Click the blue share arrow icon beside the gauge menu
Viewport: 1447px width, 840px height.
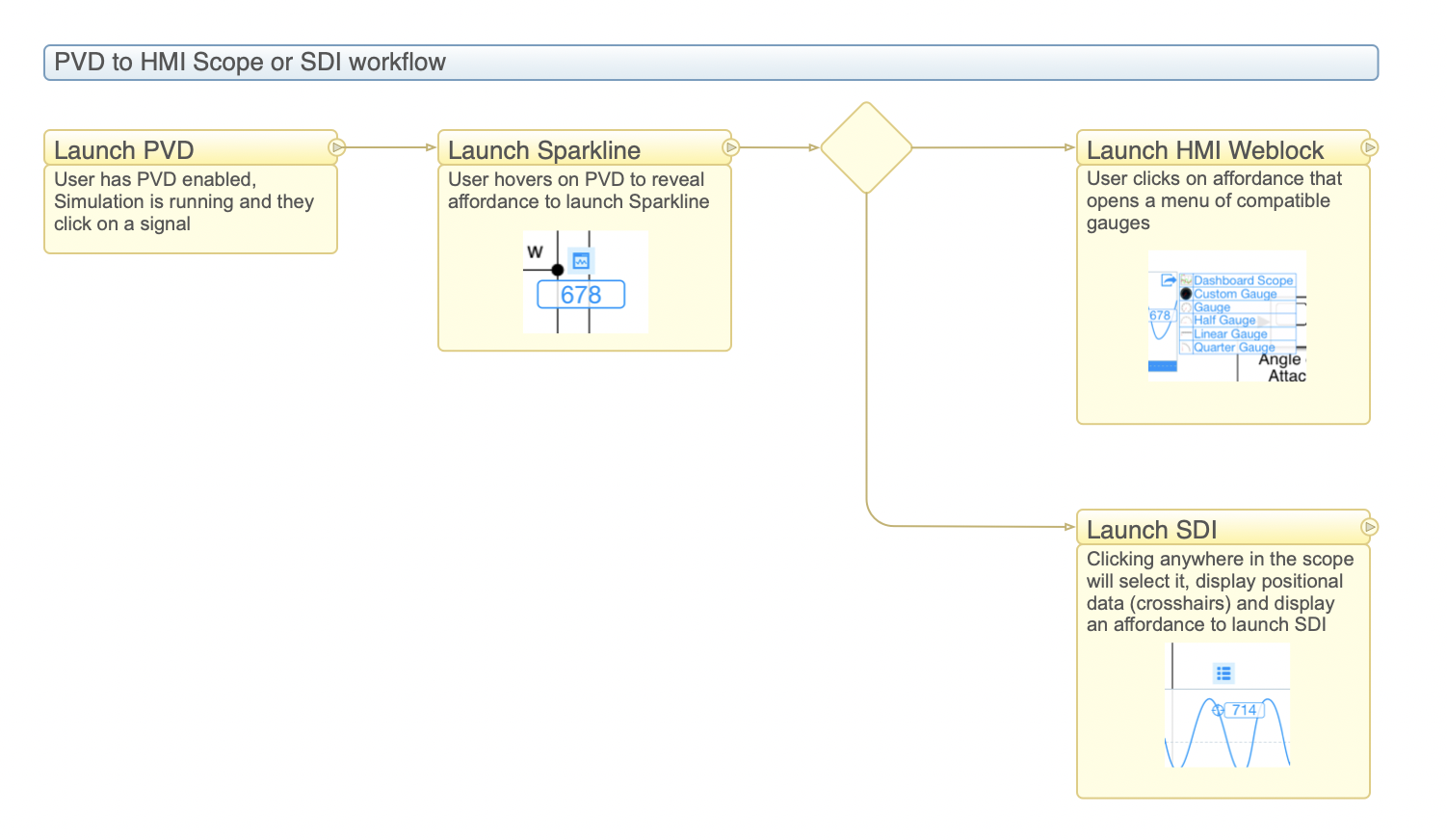click(1168, 280)
